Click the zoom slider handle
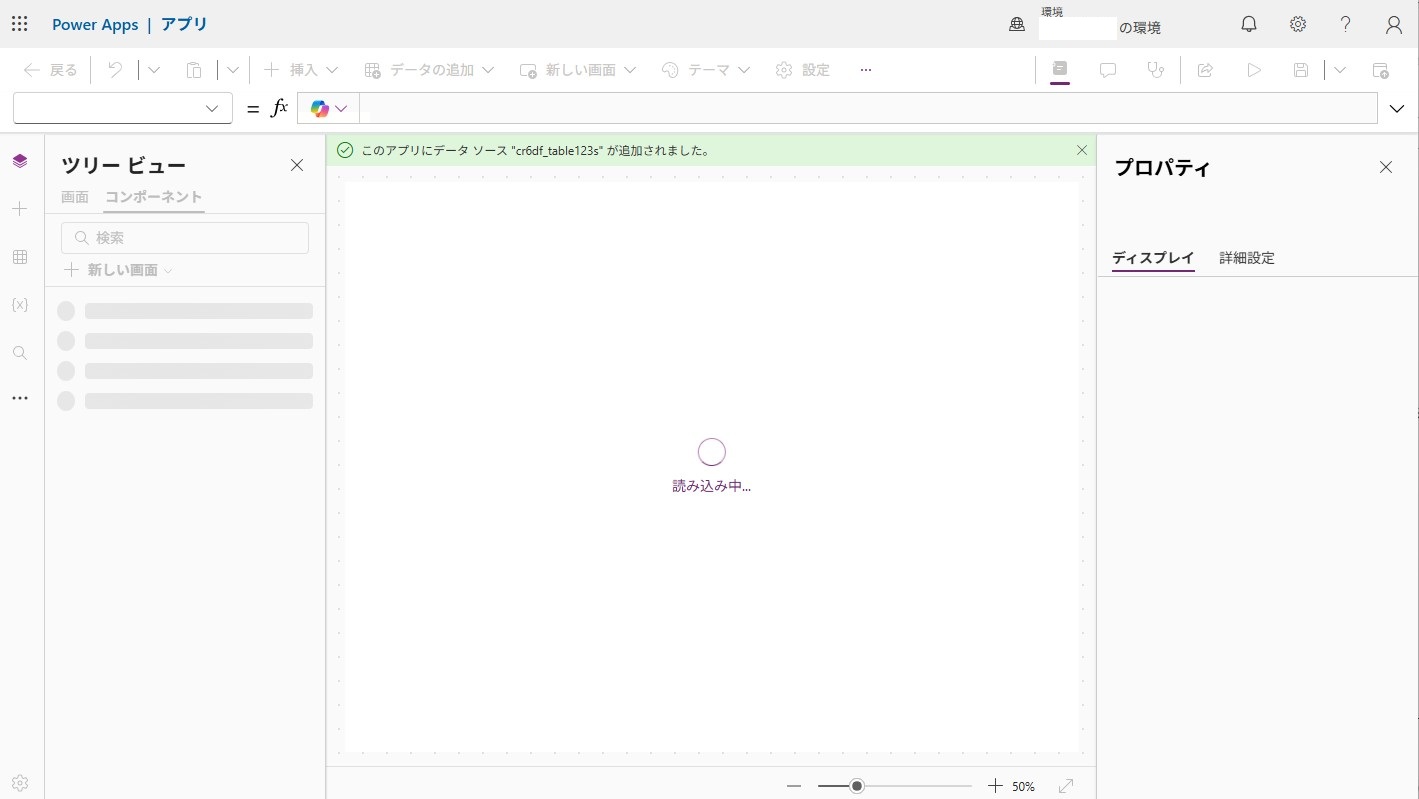 click(x=857, y=786)
